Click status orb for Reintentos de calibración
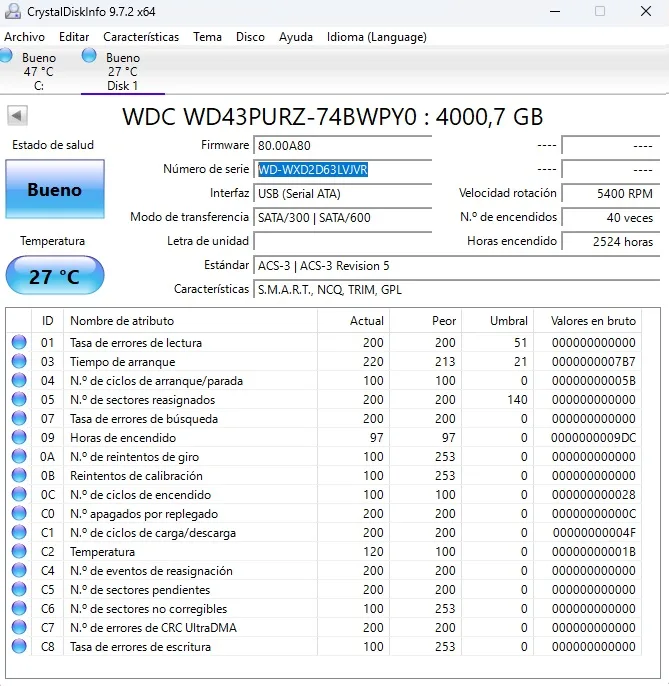This screenshot has width=669, height=686. click(19, 476)
